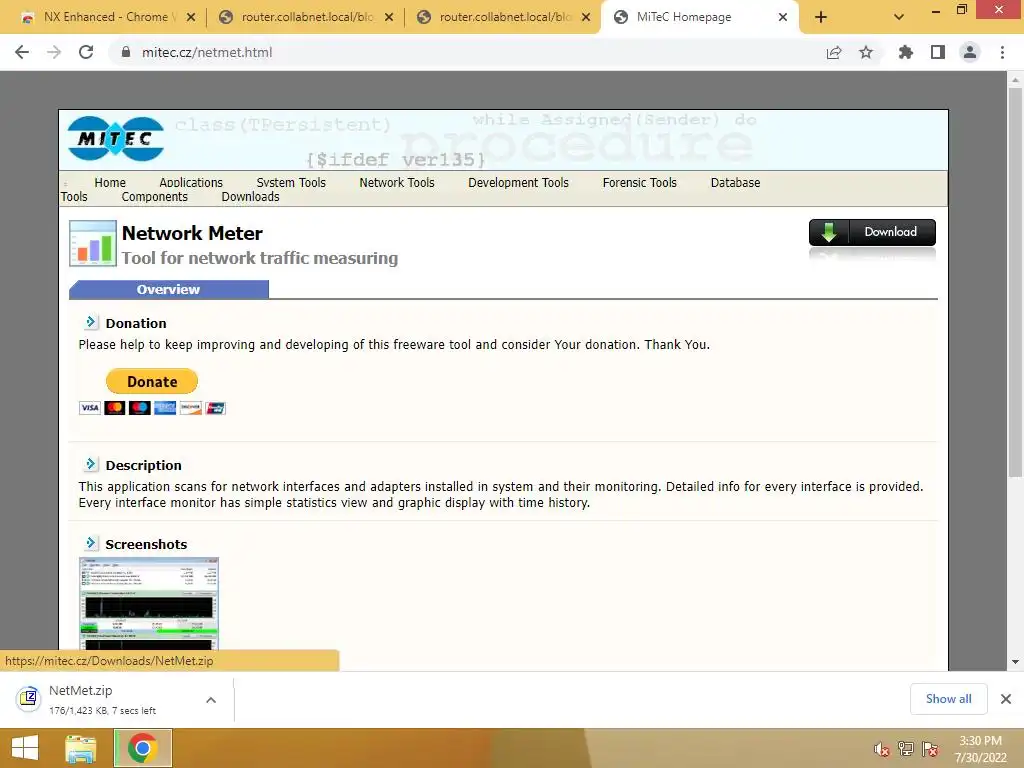Screen dimensions: 1024x768
Task: Open the Extensions puzzle icon
Action: pyautogui.click(x=906, y=52)
